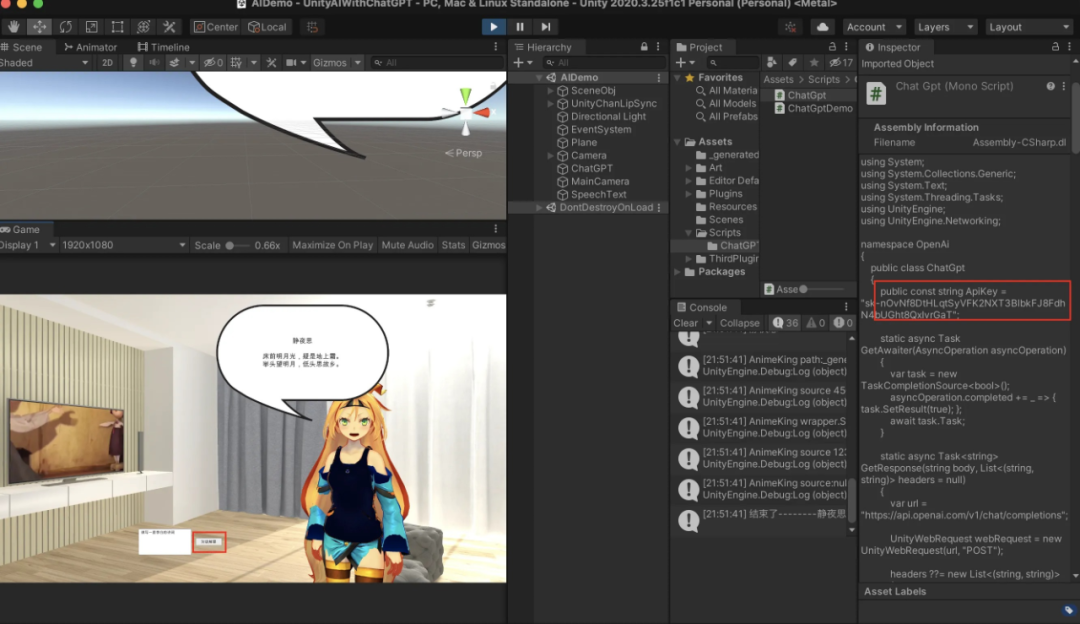Viewport: 1080px width, 624px height.
Task: Search by type icon in Project
Action: pyautogui.click(x=772, y=63)
